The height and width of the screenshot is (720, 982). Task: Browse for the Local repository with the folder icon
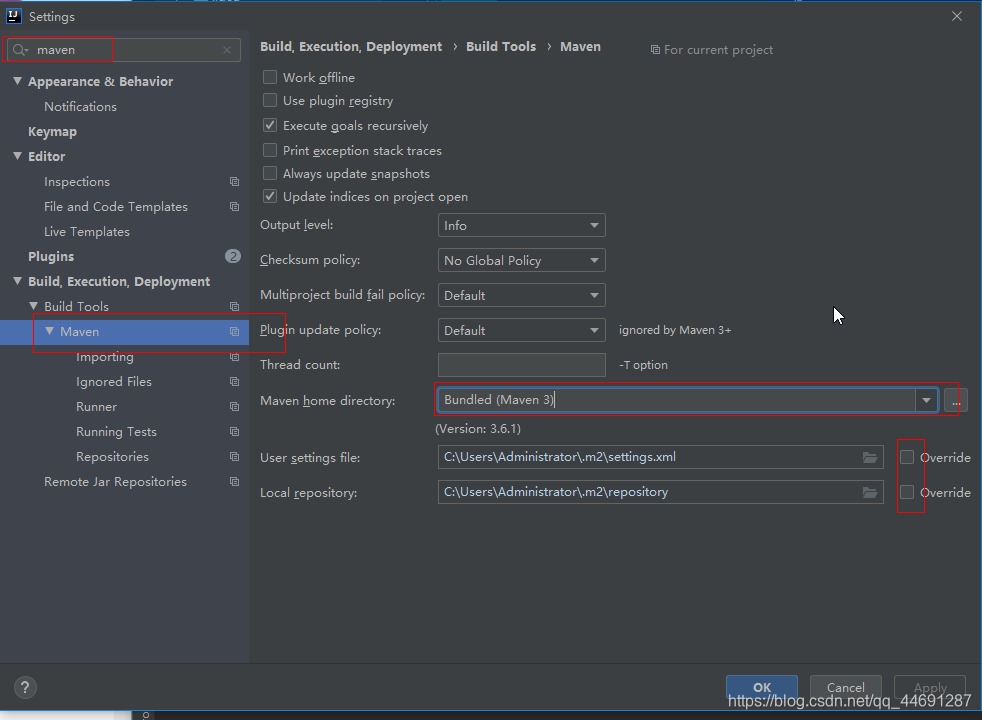tap(870, 493)
